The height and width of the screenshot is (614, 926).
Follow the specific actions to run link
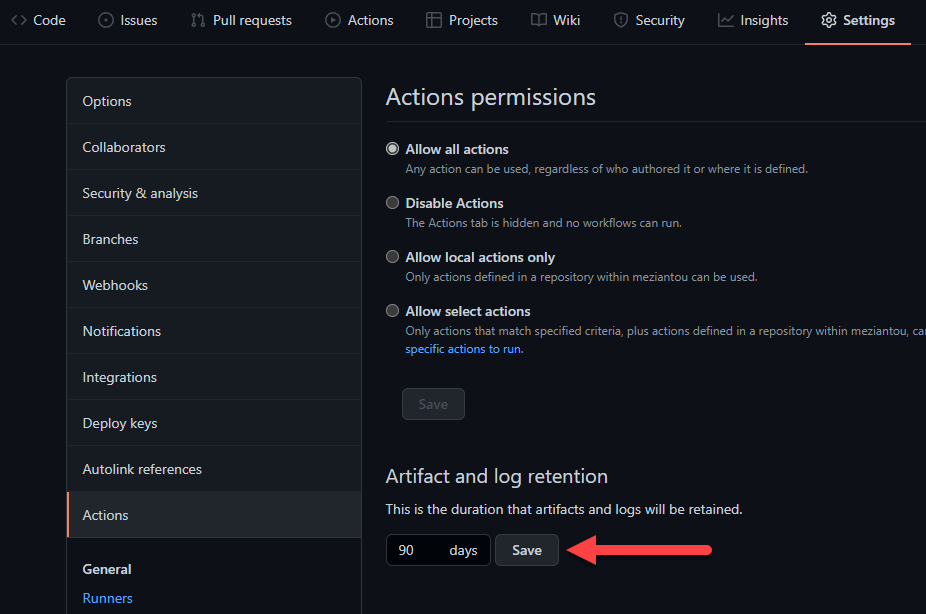(463, 349)
